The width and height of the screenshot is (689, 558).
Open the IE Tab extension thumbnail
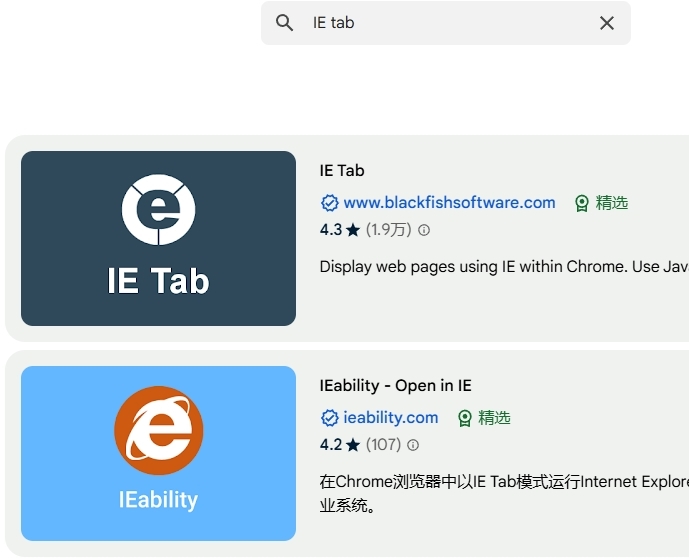point(158,239)
